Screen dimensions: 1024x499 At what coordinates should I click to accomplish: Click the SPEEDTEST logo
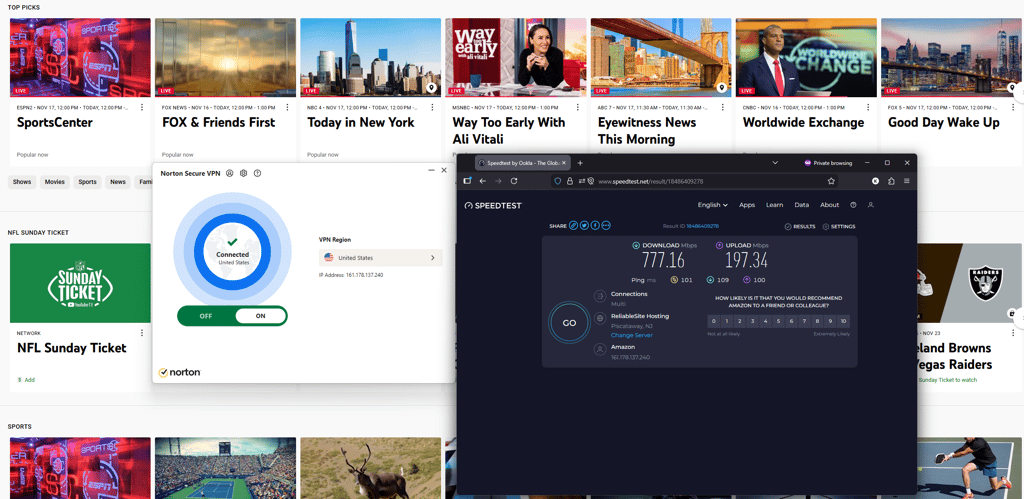click(493, 205)
